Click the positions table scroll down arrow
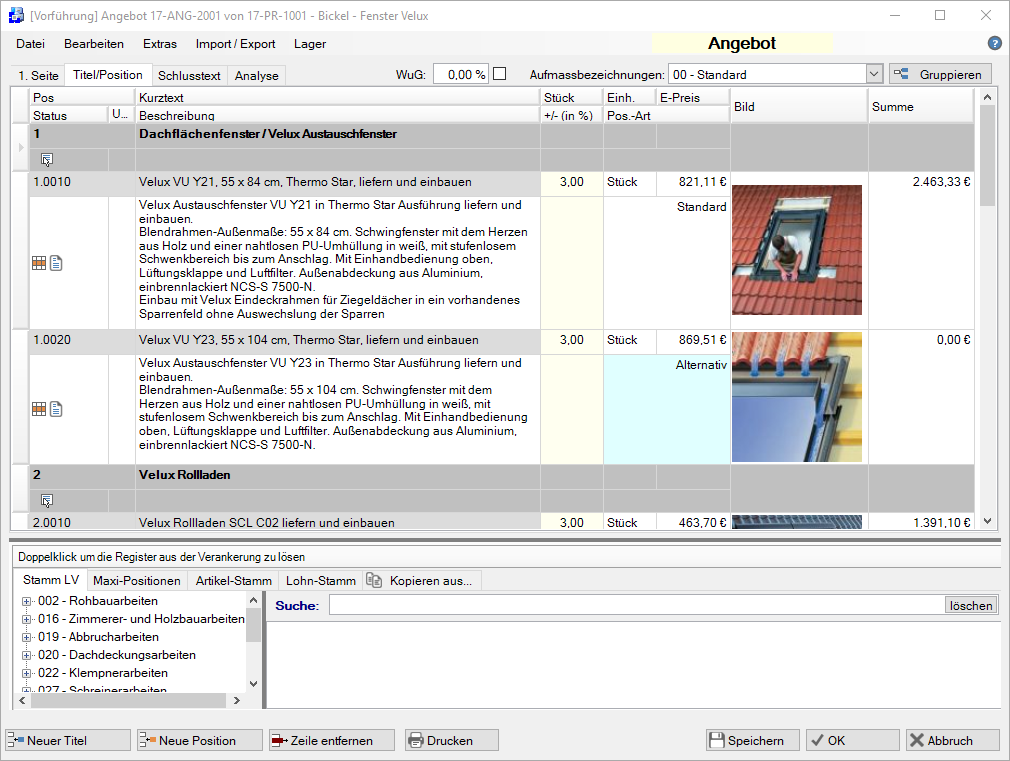Viewport: 1010px width, 761px height. pos(987,521)
